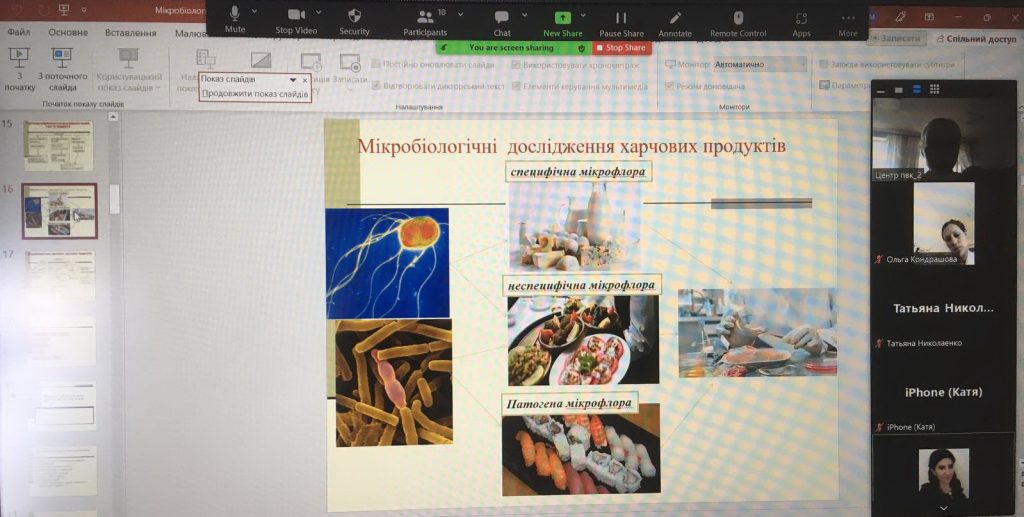
Task: Mute the microphone in Zoom toolbar
Action: point(235,17)
